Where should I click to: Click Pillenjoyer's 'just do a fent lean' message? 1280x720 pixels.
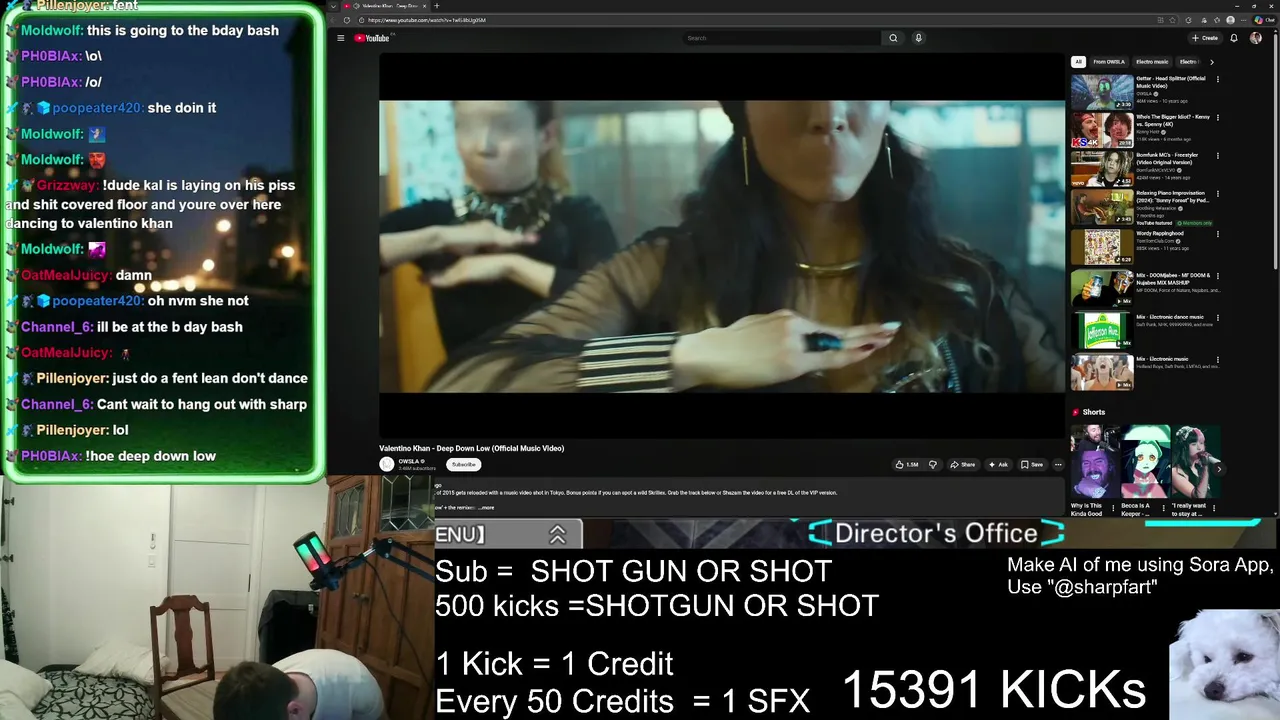pos(210,378)
